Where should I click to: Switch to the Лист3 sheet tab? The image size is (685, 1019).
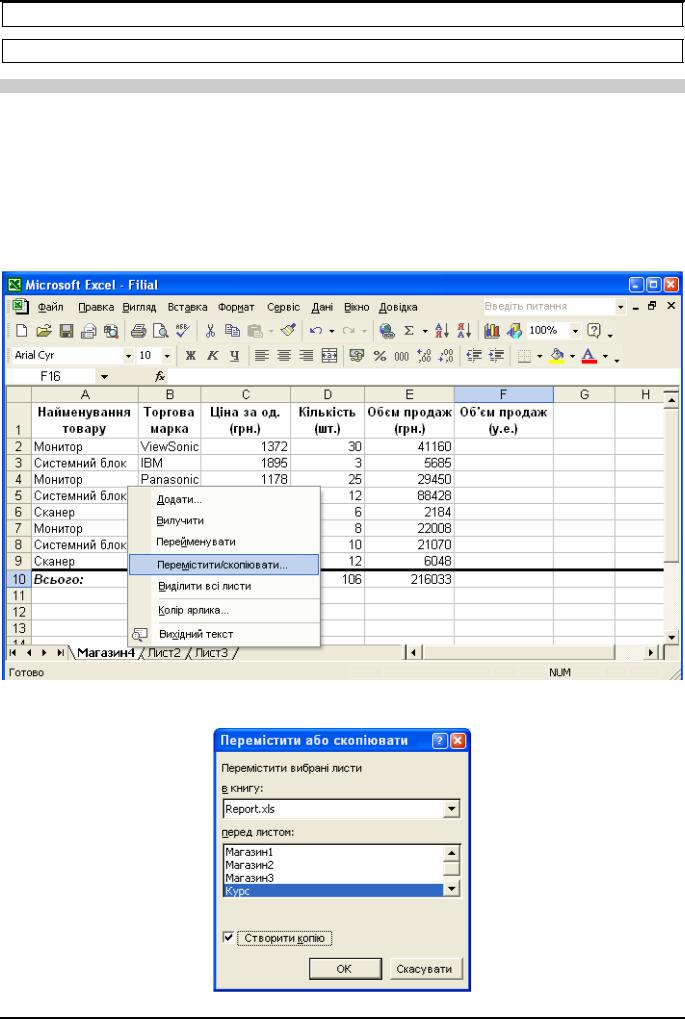pos(211,652)
